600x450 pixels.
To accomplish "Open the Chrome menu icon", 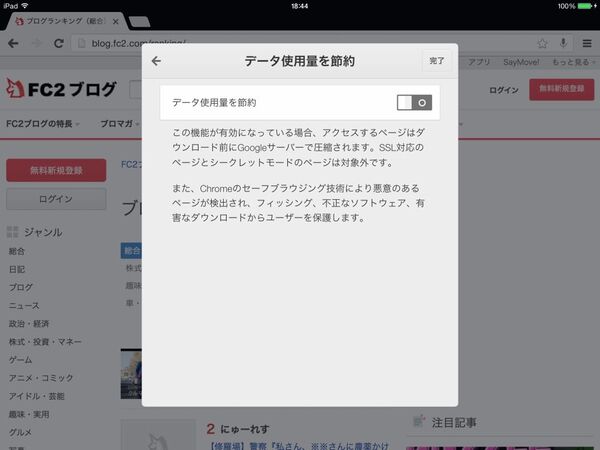I will (587, 43).
